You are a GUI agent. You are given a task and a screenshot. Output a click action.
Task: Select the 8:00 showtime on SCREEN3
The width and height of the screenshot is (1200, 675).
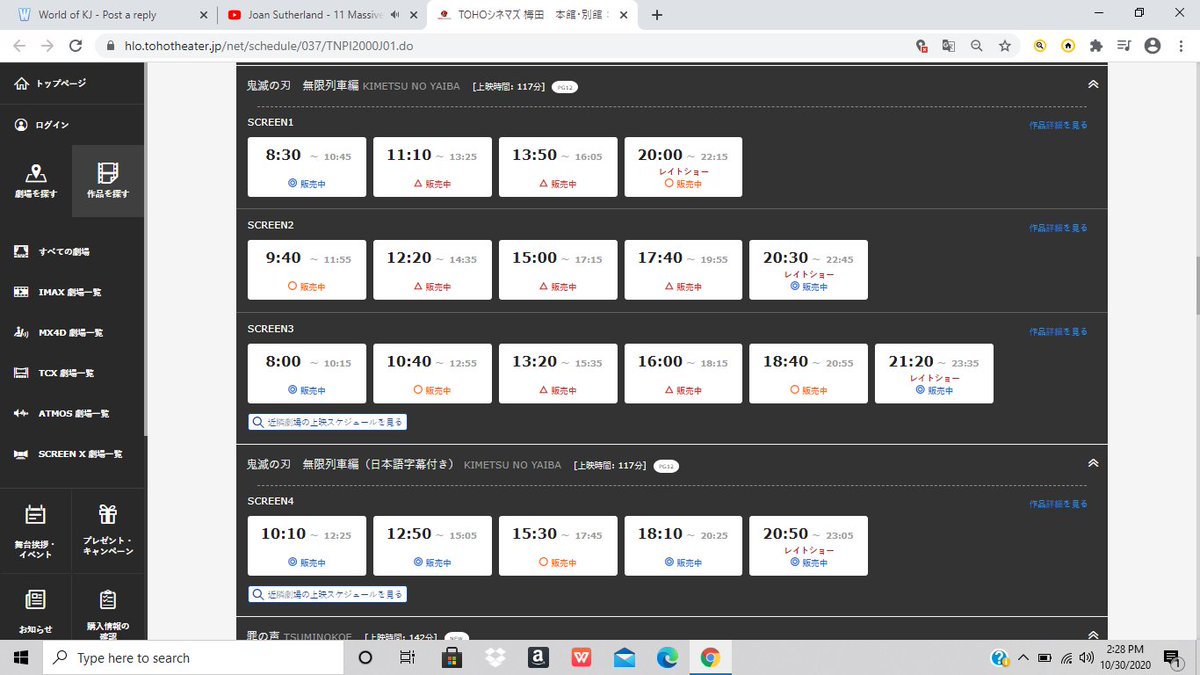tap(307, 374)
